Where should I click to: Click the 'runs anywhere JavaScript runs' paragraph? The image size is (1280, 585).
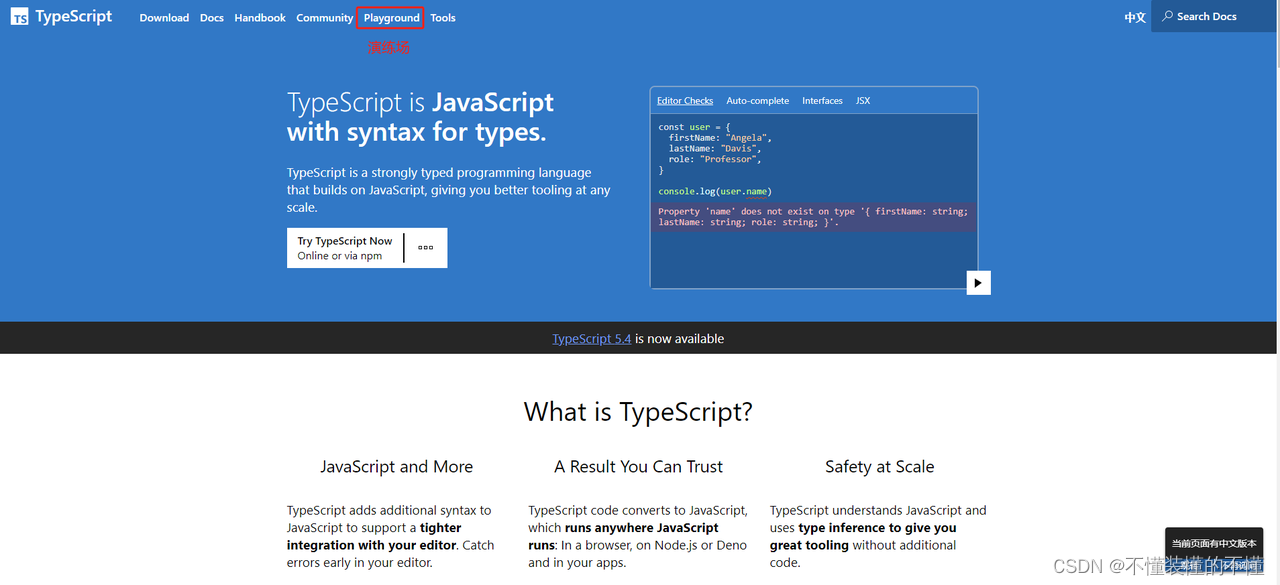638,536
